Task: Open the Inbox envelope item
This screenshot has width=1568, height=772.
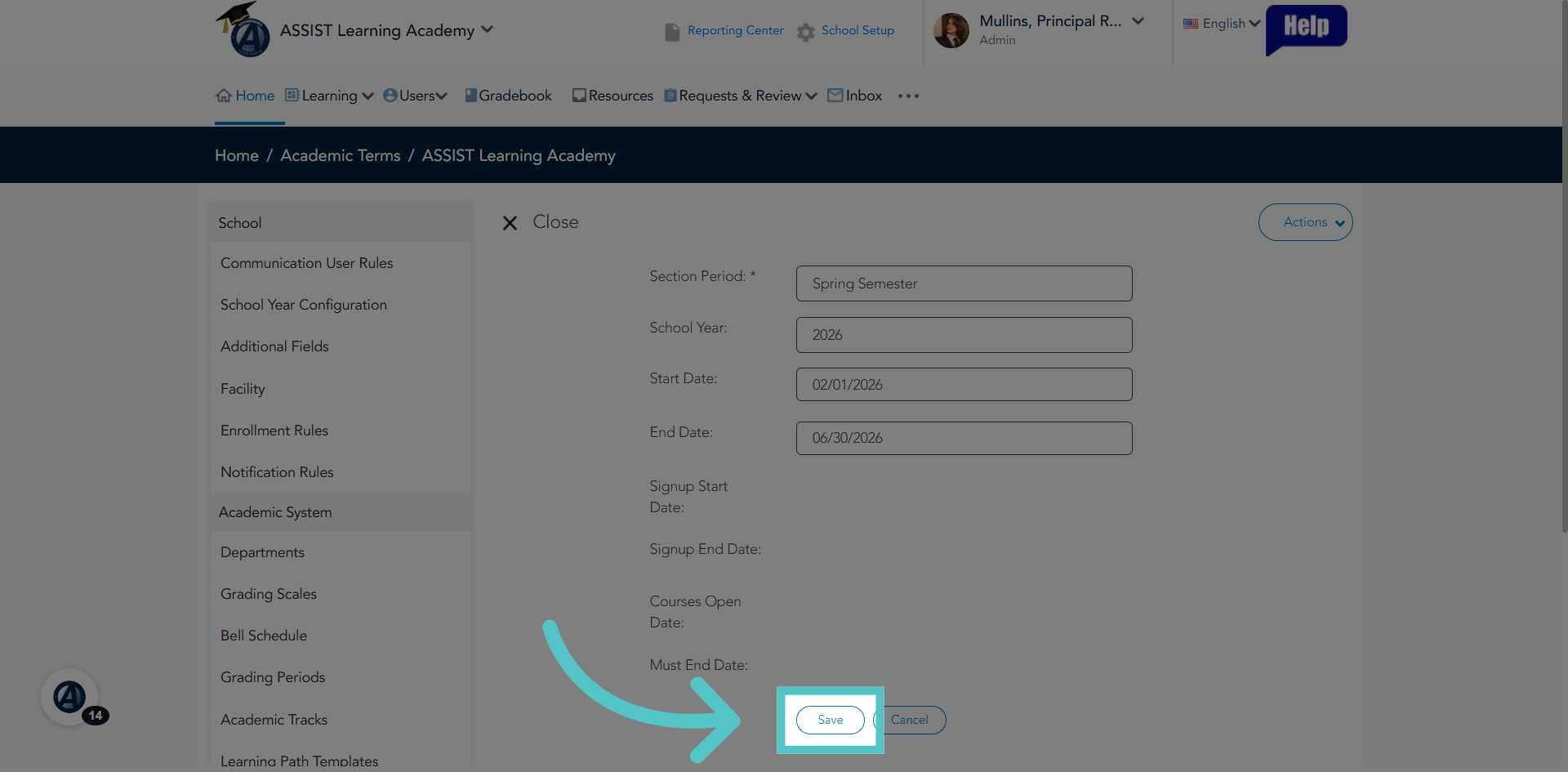Action: tap(855, 96)
